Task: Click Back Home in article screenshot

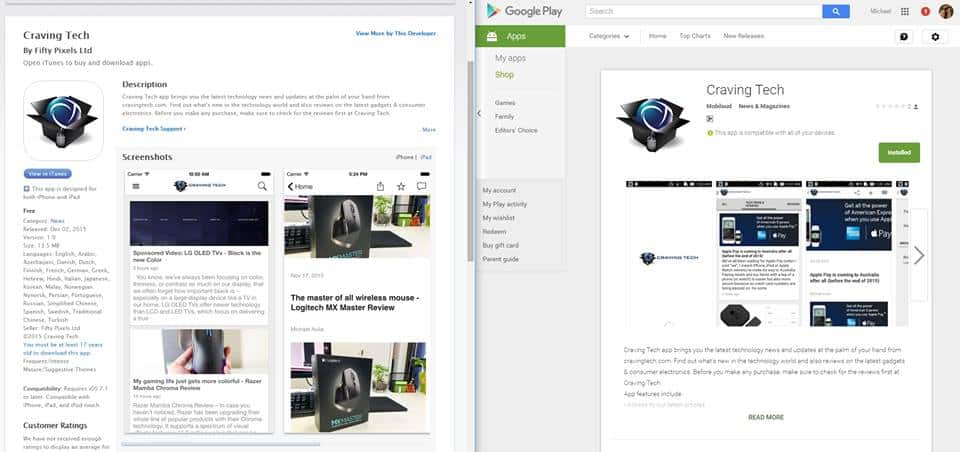Action: click(x=300, y=186)
